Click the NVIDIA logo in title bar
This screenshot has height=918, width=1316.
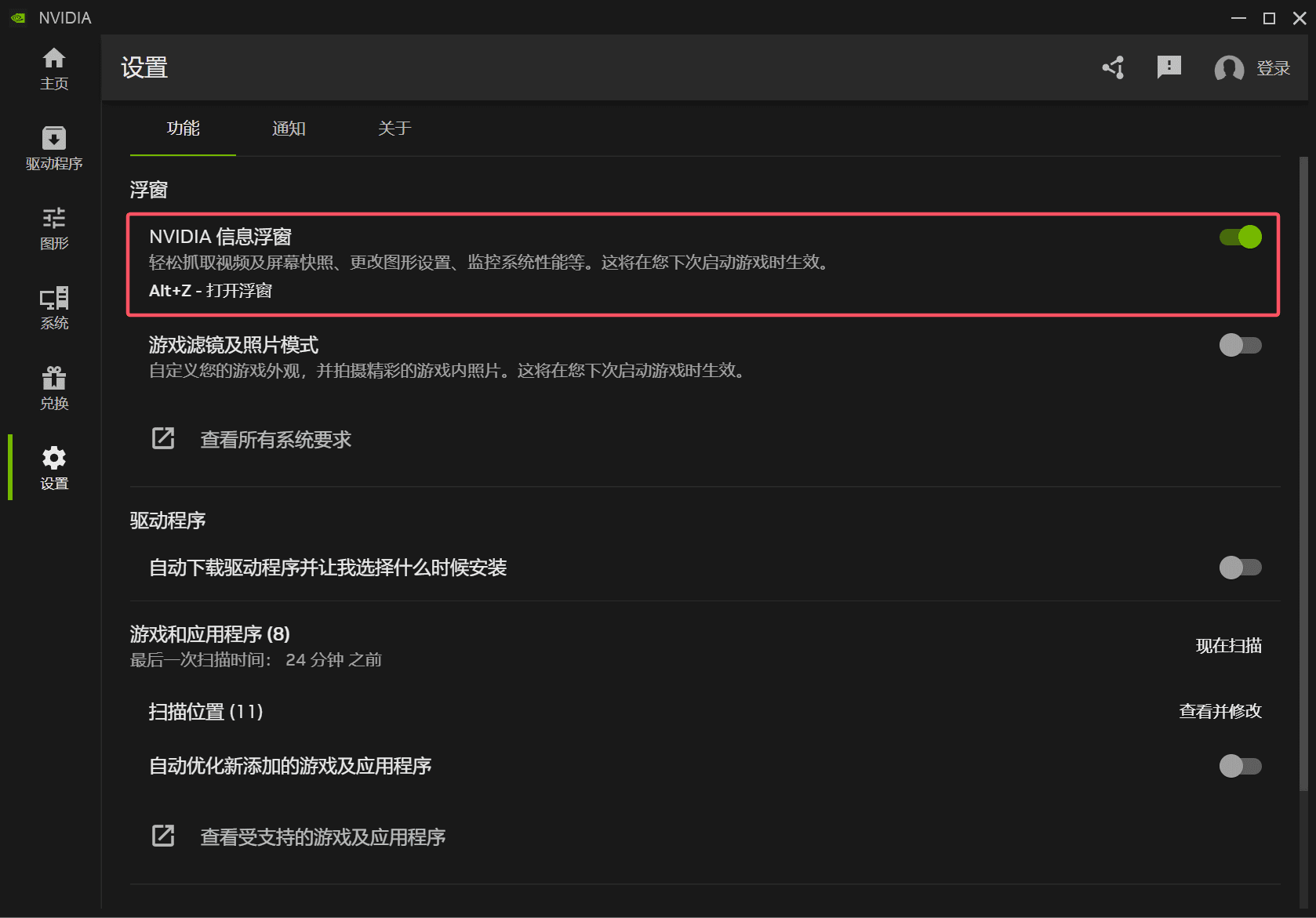(x=18, y=17)
